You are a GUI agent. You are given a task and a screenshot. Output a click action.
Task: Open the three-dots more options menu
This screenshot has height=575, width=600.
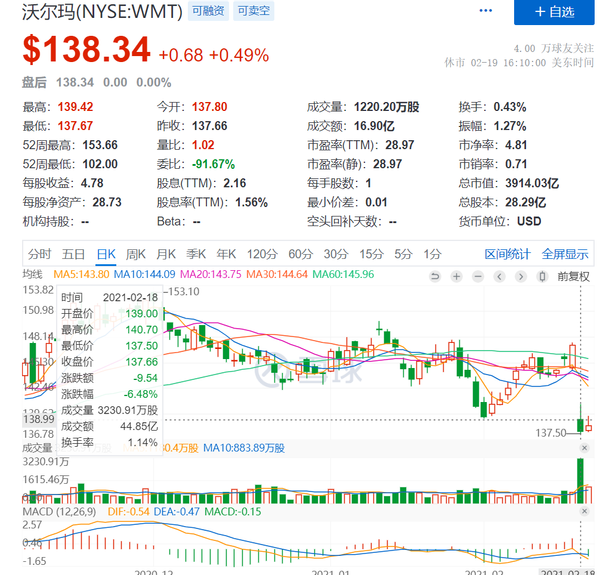486,11
